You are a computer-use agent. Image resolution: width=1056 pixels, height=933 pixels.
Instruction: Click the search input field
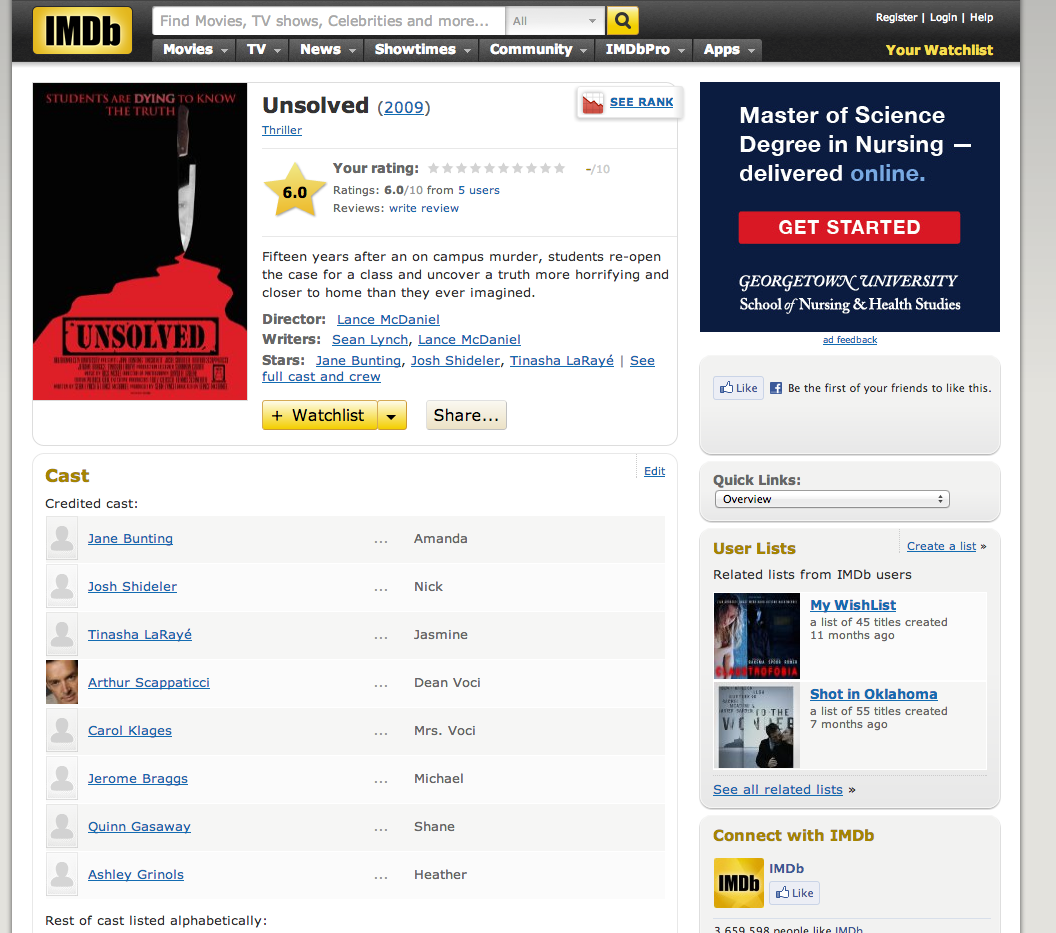click(329, 21)
